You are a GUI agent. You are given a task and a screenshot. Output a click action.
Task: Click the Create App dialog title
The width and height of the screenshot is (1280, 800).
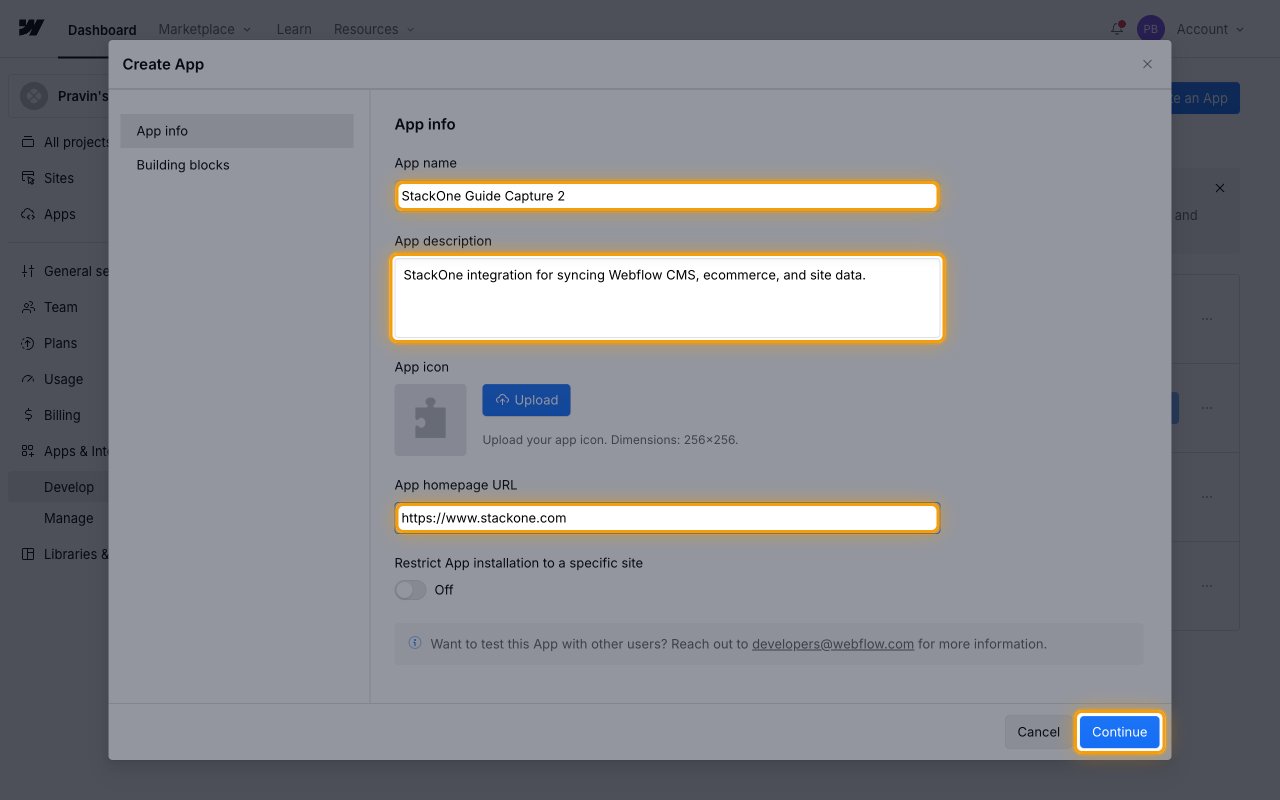pos(163,64)
